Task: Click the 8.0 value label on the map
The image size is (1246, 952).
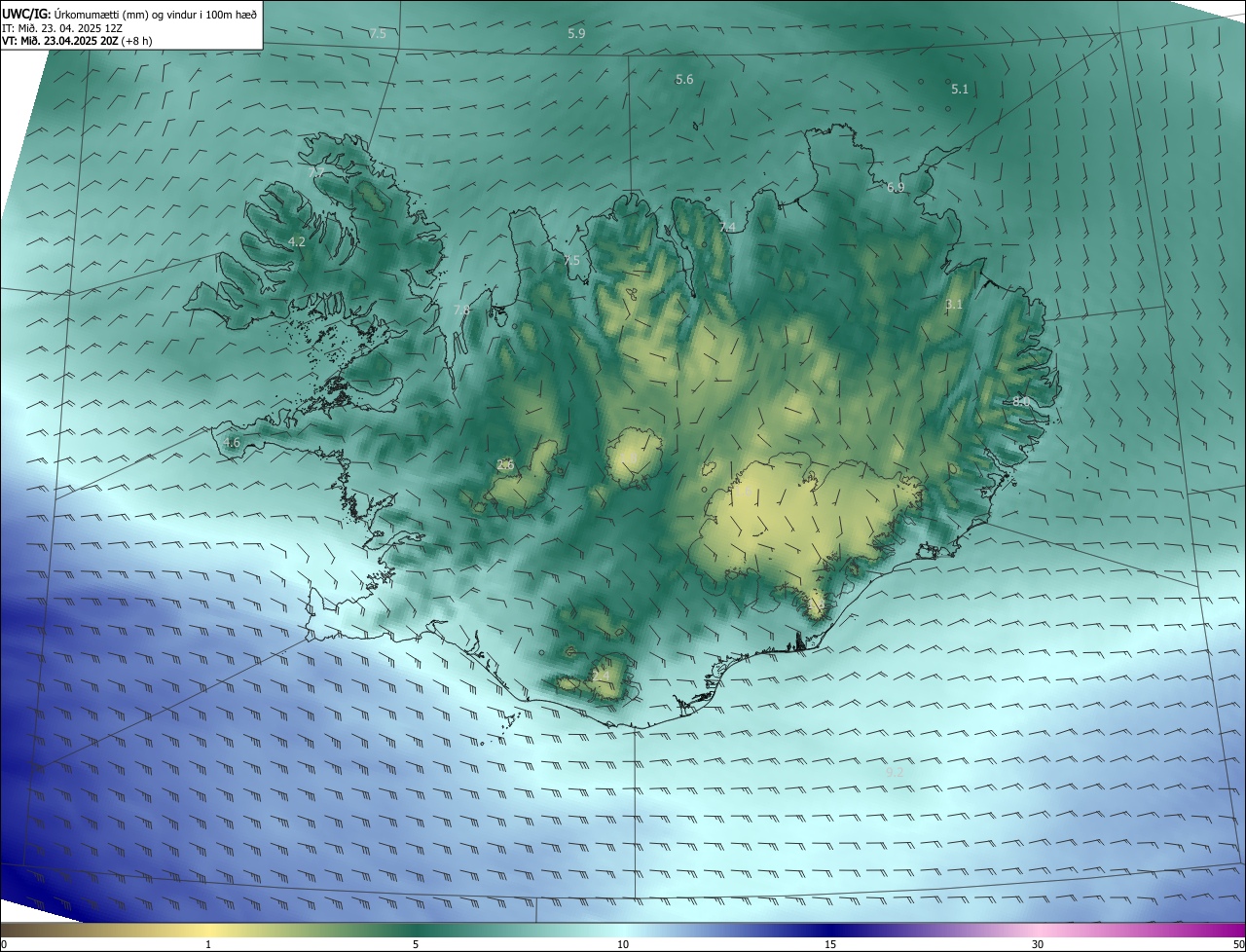Action: (x=1021, y=400)
